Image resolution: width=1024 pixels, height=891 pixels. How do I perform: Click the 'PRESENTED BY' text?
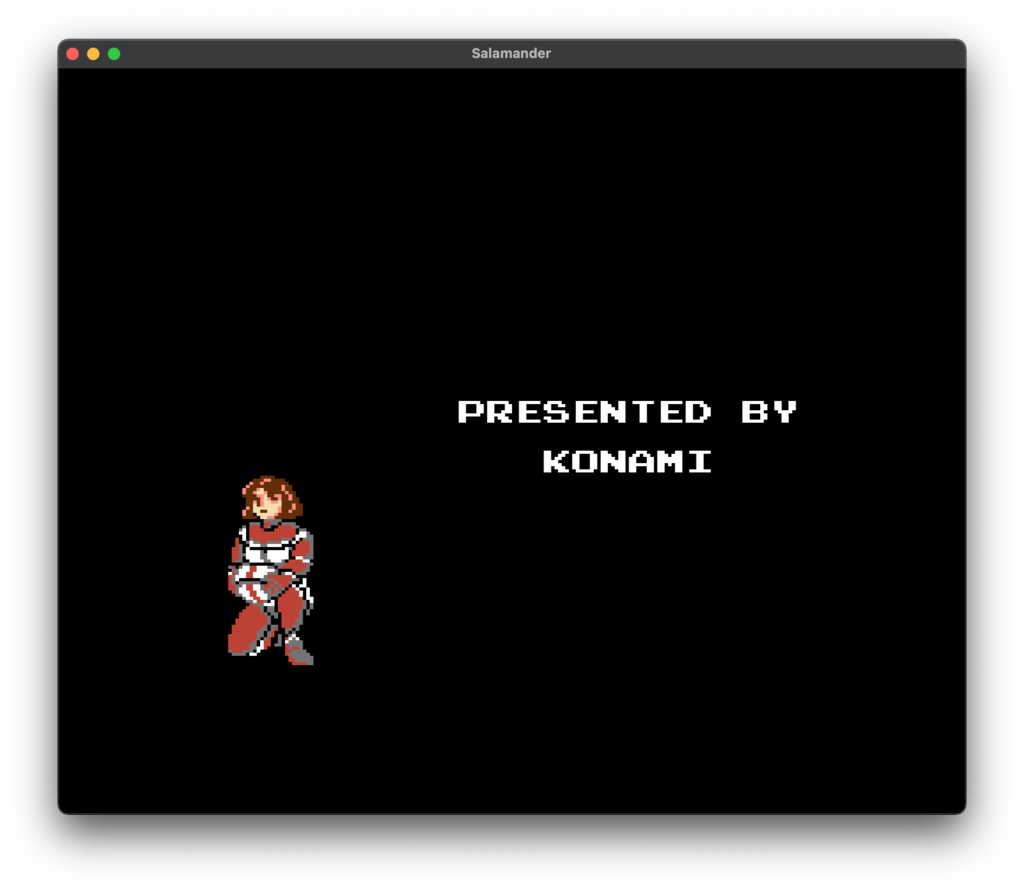click(x=628, y=412)
